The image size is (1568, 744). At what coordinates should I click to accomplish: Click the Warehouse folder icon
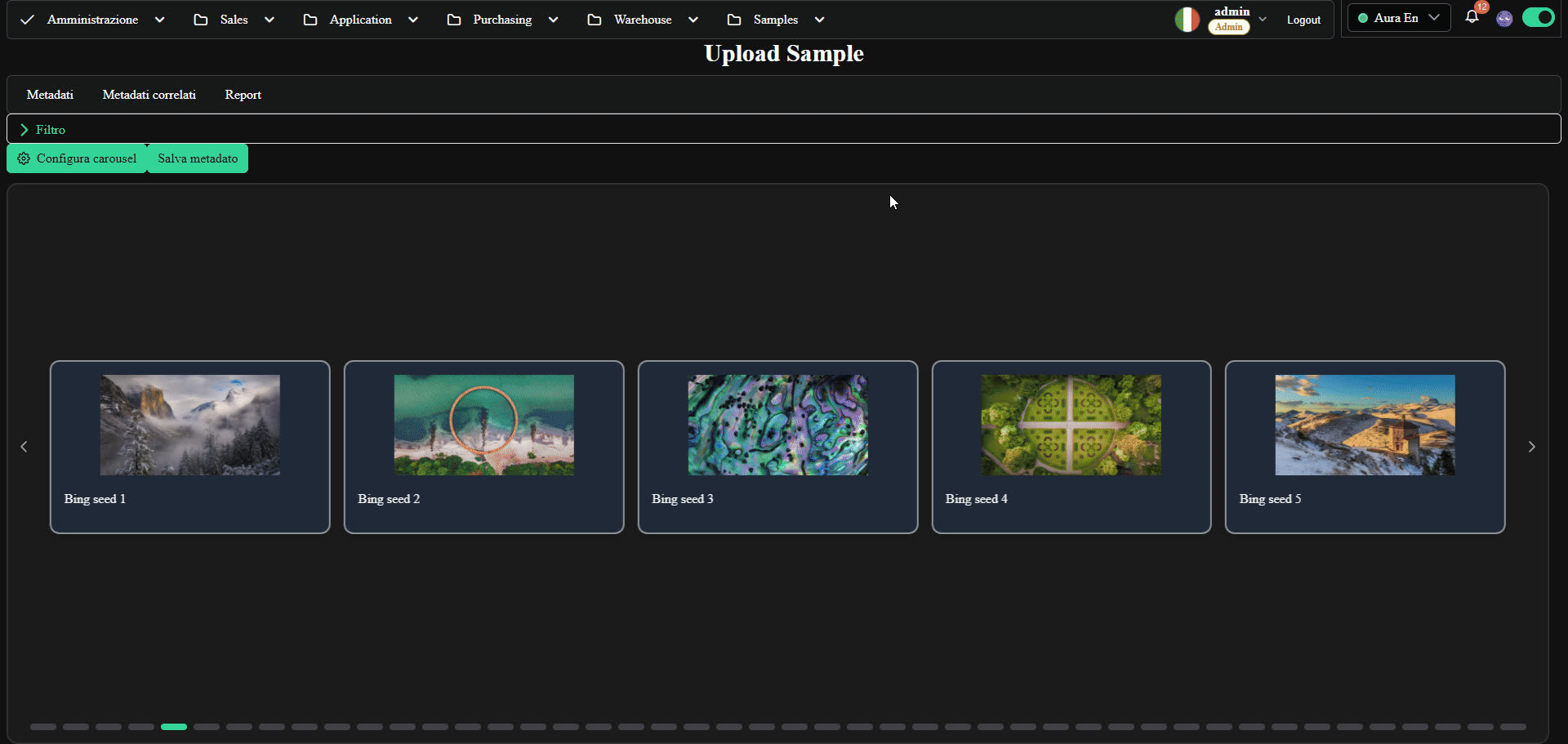click(595, 20)
